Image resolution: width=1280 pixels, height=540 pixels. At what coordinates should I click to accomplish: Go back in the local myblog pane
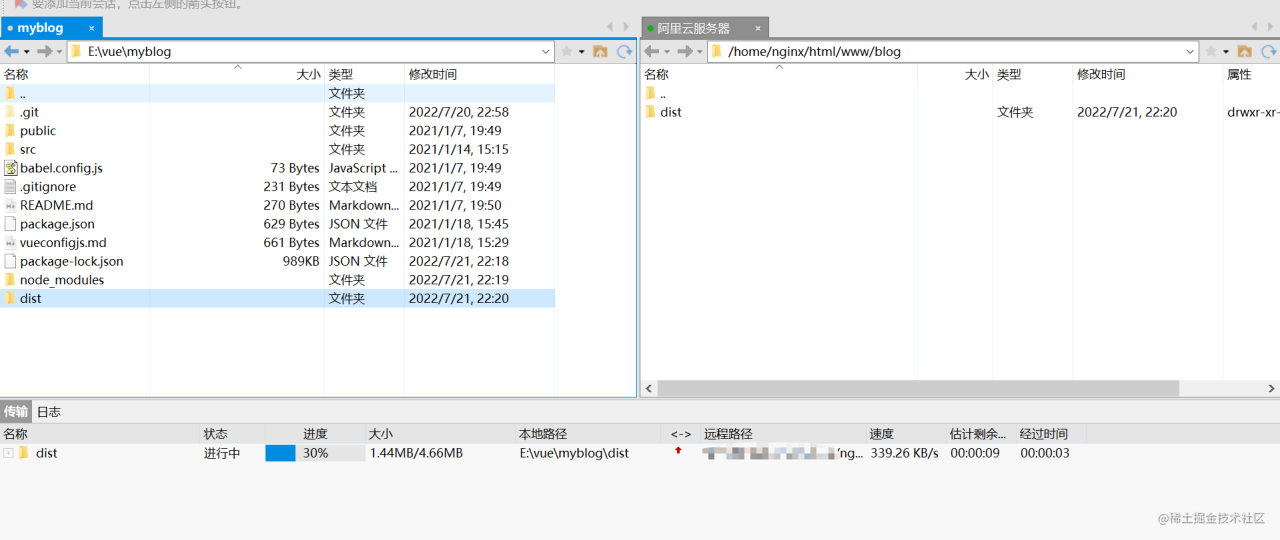coord(12,51)
